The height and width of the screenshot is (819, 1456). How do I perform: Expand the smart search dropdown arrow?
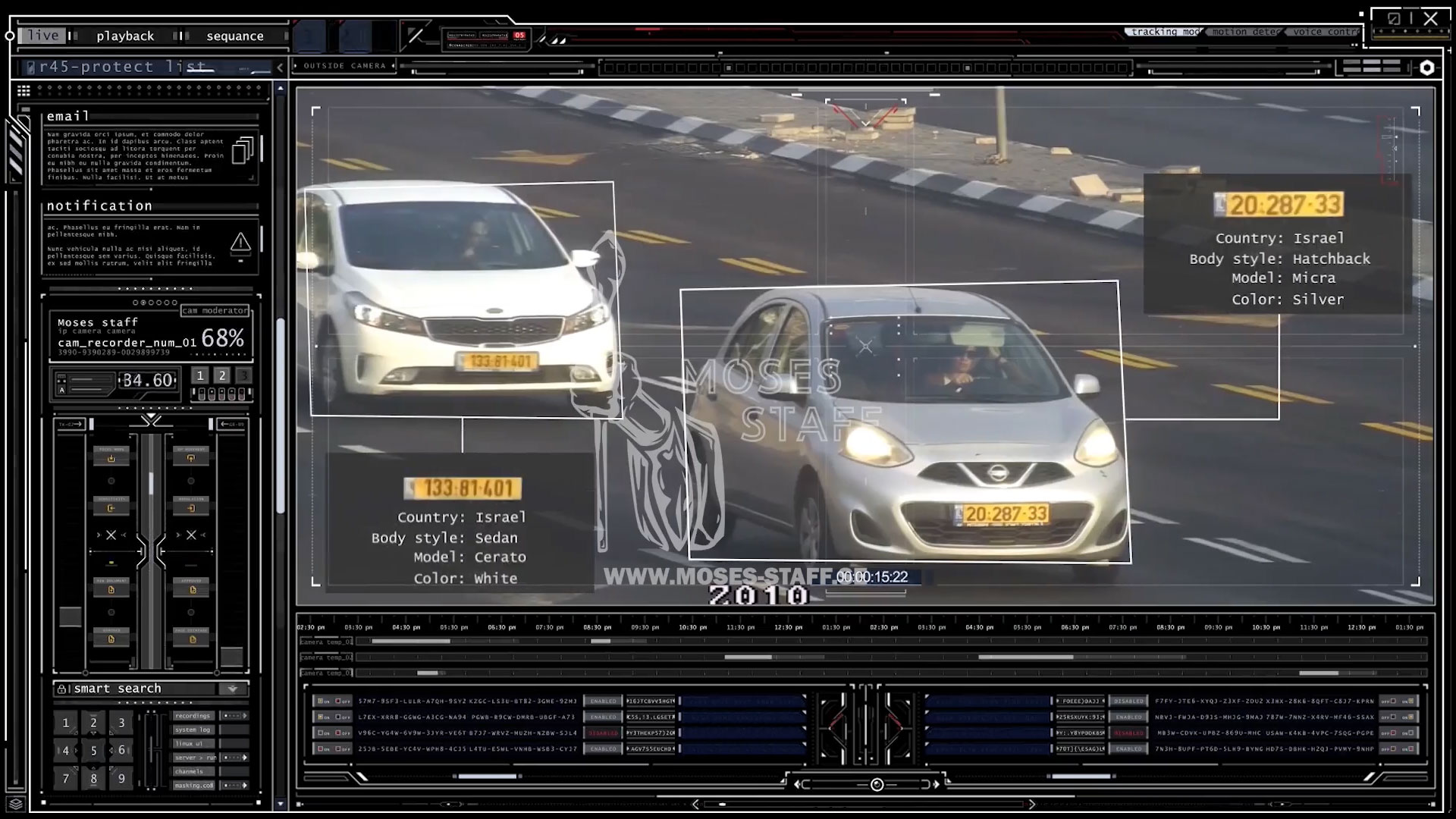click(233, 689)
